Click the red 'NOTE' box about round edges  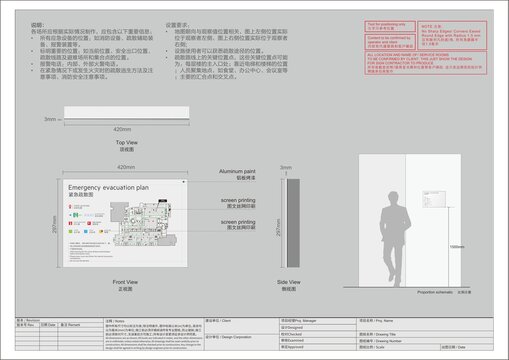coord(452,36)
